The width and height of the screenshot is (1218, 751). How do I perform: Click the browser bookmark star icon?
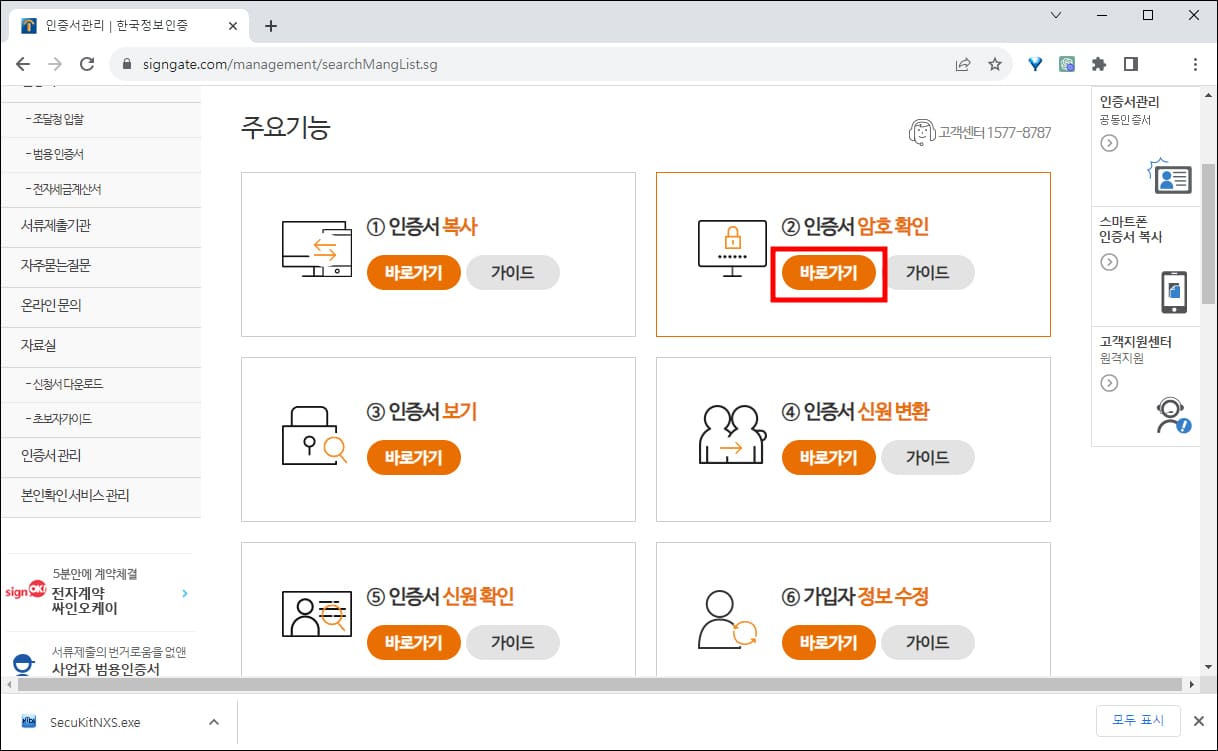tap(995, 62)
